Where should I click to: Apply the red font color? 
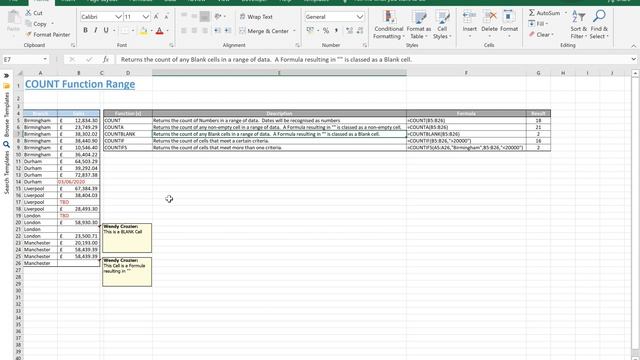(160, 31)
